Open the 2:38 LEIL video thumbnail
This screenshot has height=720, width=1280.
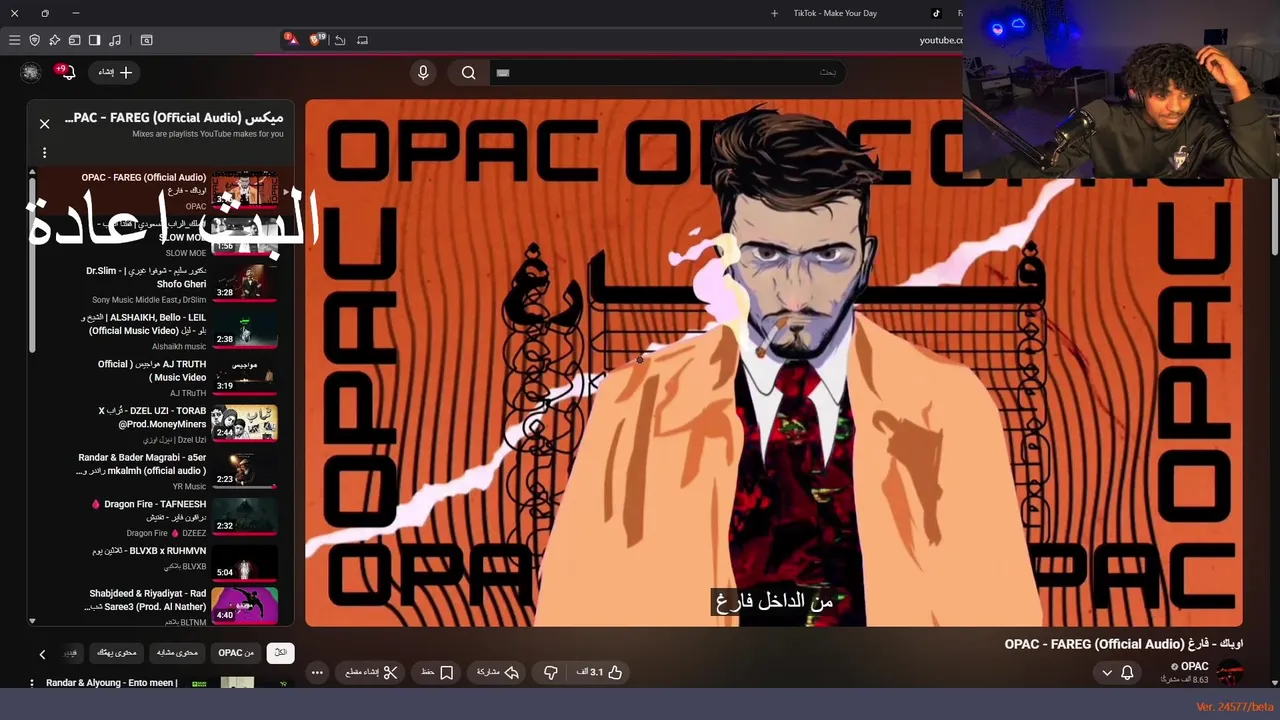[x=244, y=330]
